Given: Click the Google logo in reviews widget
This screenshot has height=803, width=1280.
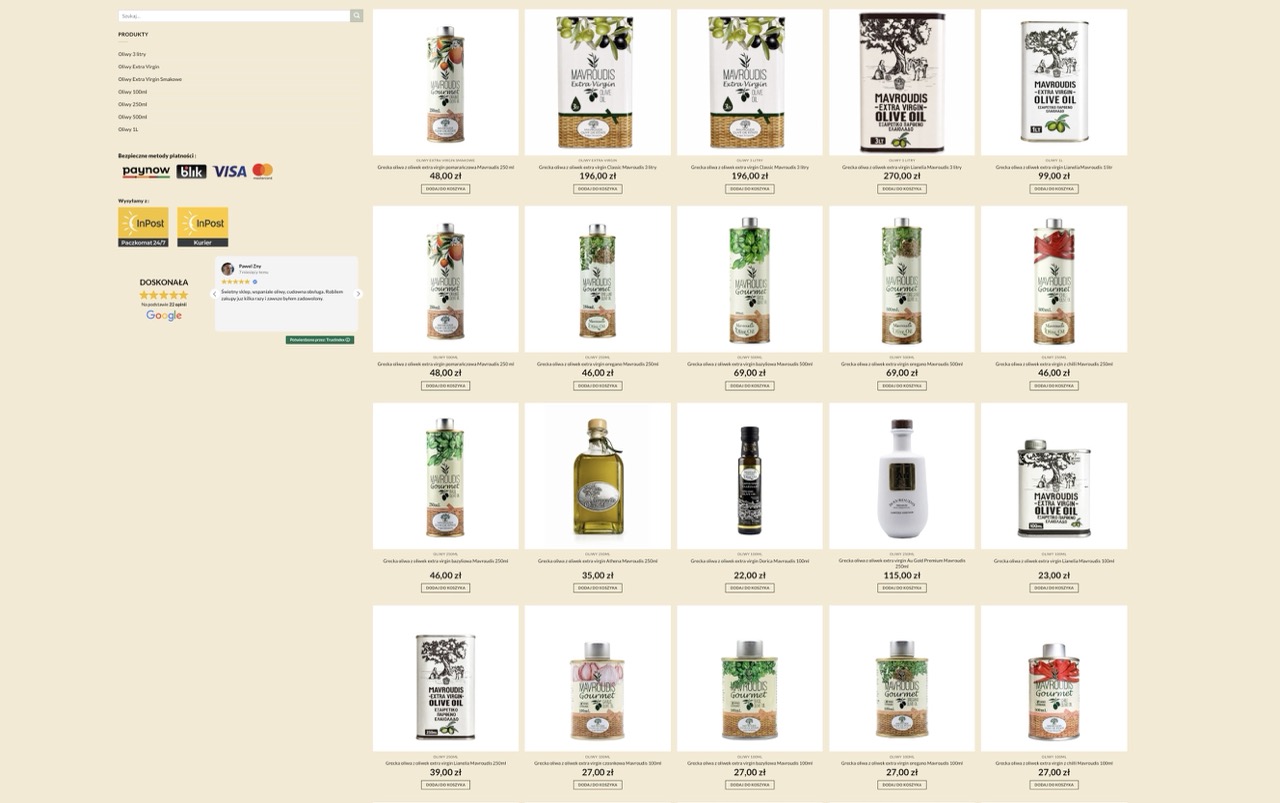Looking at the screenshot, I should [x=164, y=316].
